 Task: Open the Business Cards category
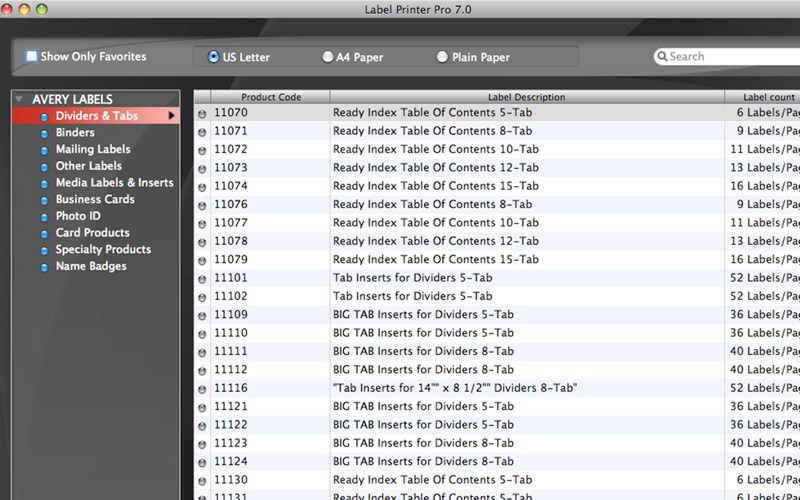click(x=94, y=199)
